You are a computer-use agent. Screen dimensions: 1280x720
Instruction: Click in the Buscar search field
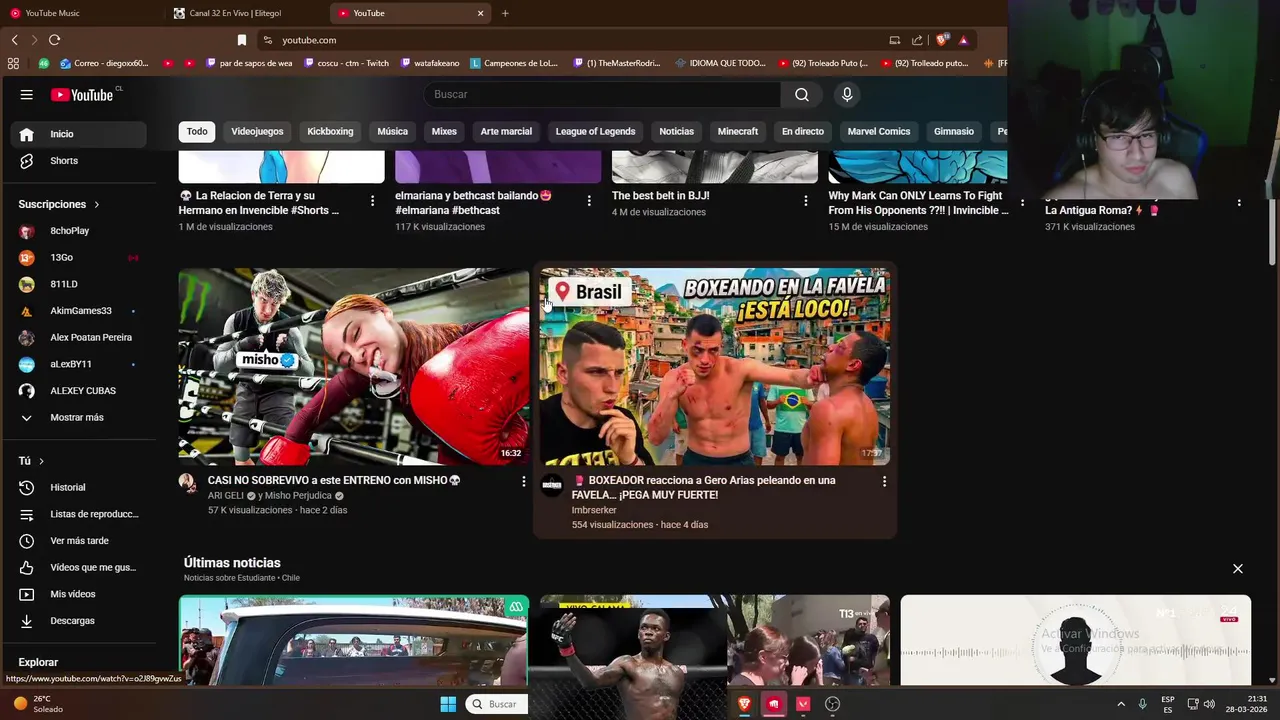[603, 94]
